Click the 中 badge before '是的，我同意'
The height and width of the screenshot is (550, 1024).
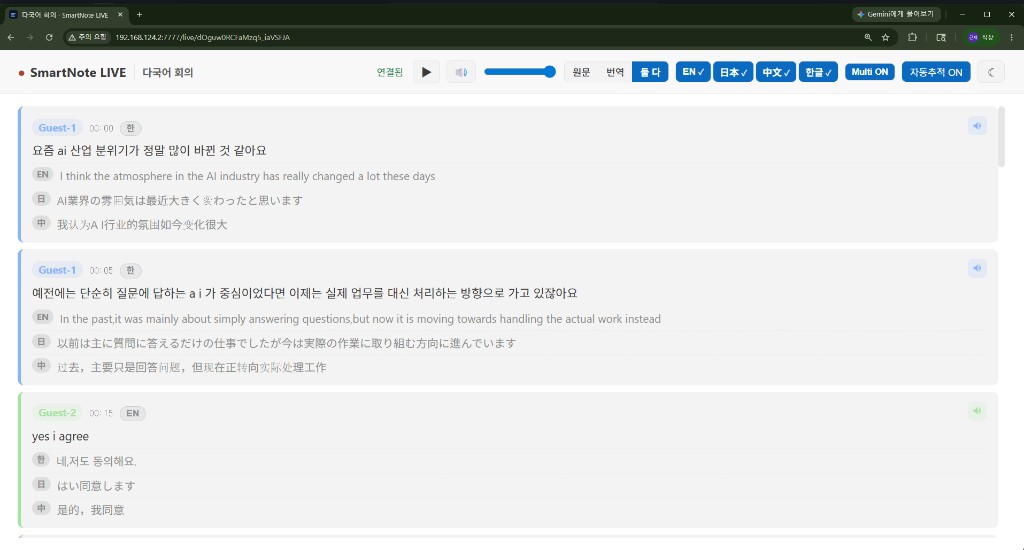(41, 508)
